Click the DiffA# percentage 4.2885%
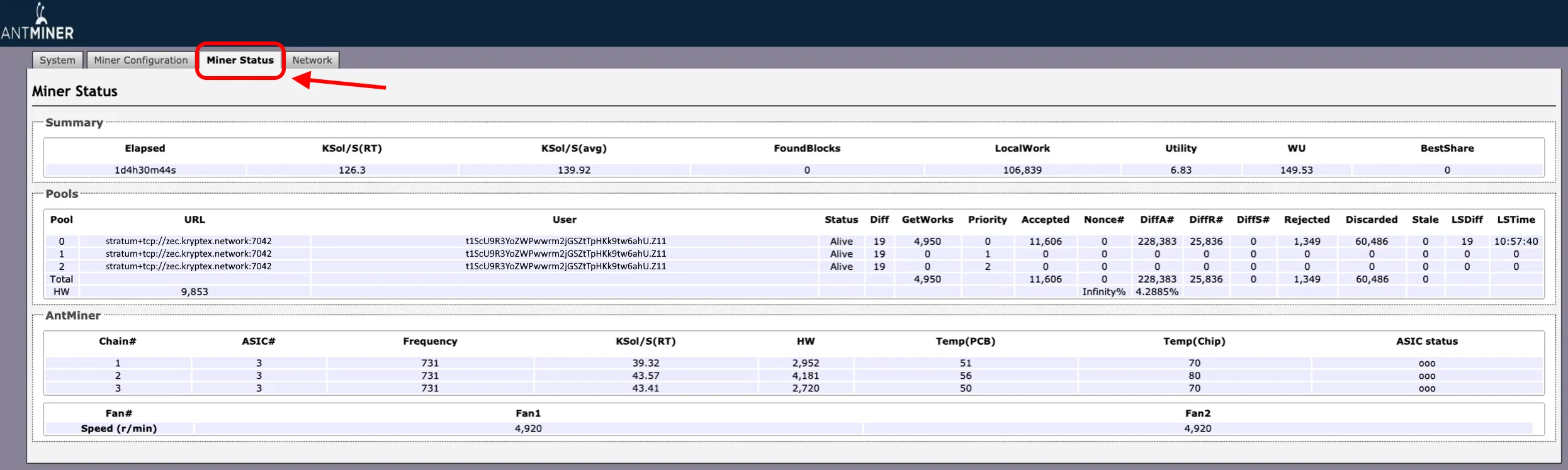Screen dimensions: 1568x470 pos(1156,291)
